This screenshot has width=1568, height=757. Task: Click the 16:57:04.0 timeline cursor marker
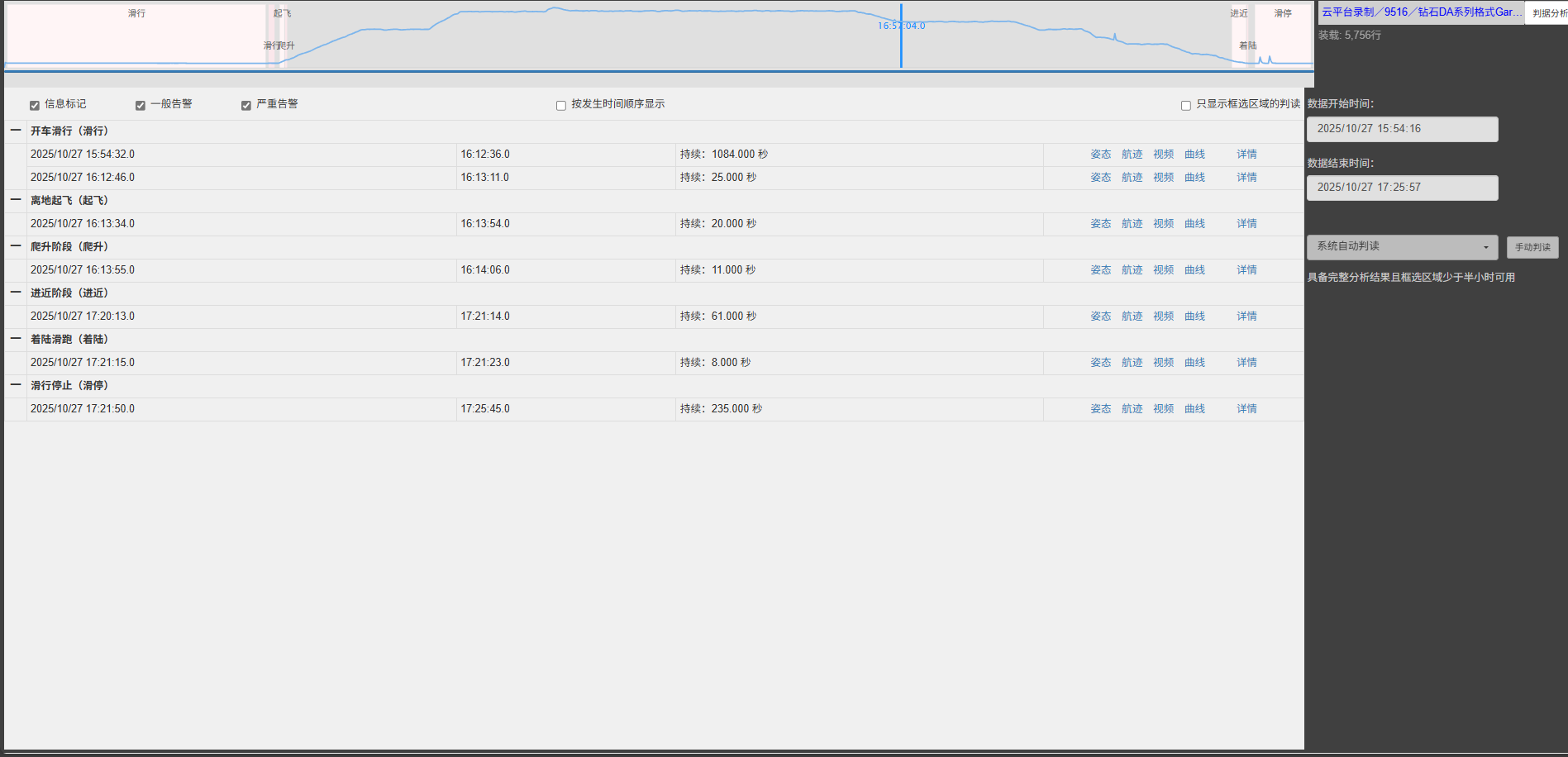[901, 26]
